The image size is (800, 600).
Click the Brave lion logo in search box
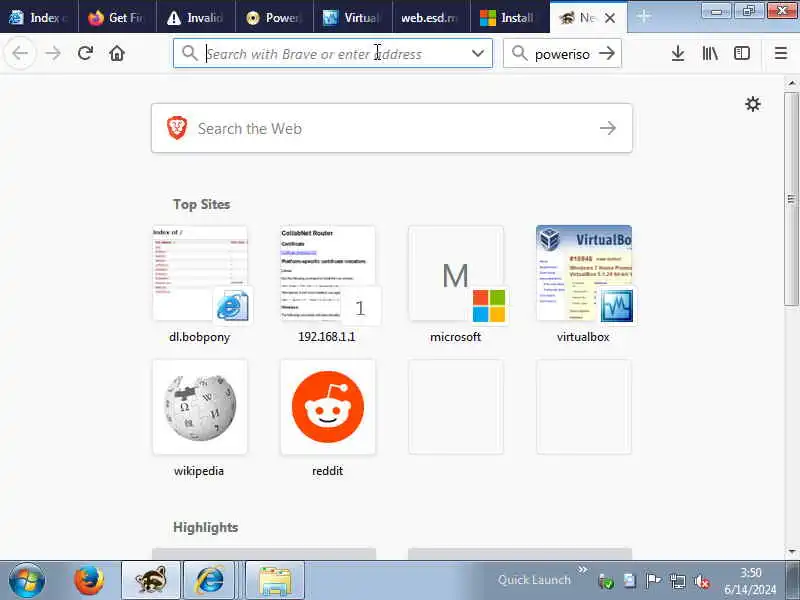(177, 128)
